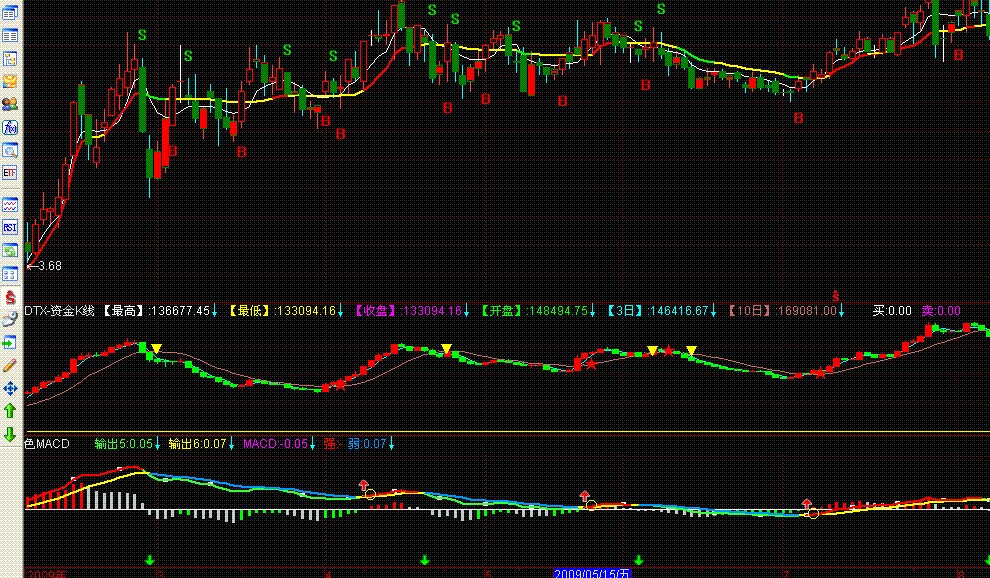Click the magnifier search window icon

10,150
